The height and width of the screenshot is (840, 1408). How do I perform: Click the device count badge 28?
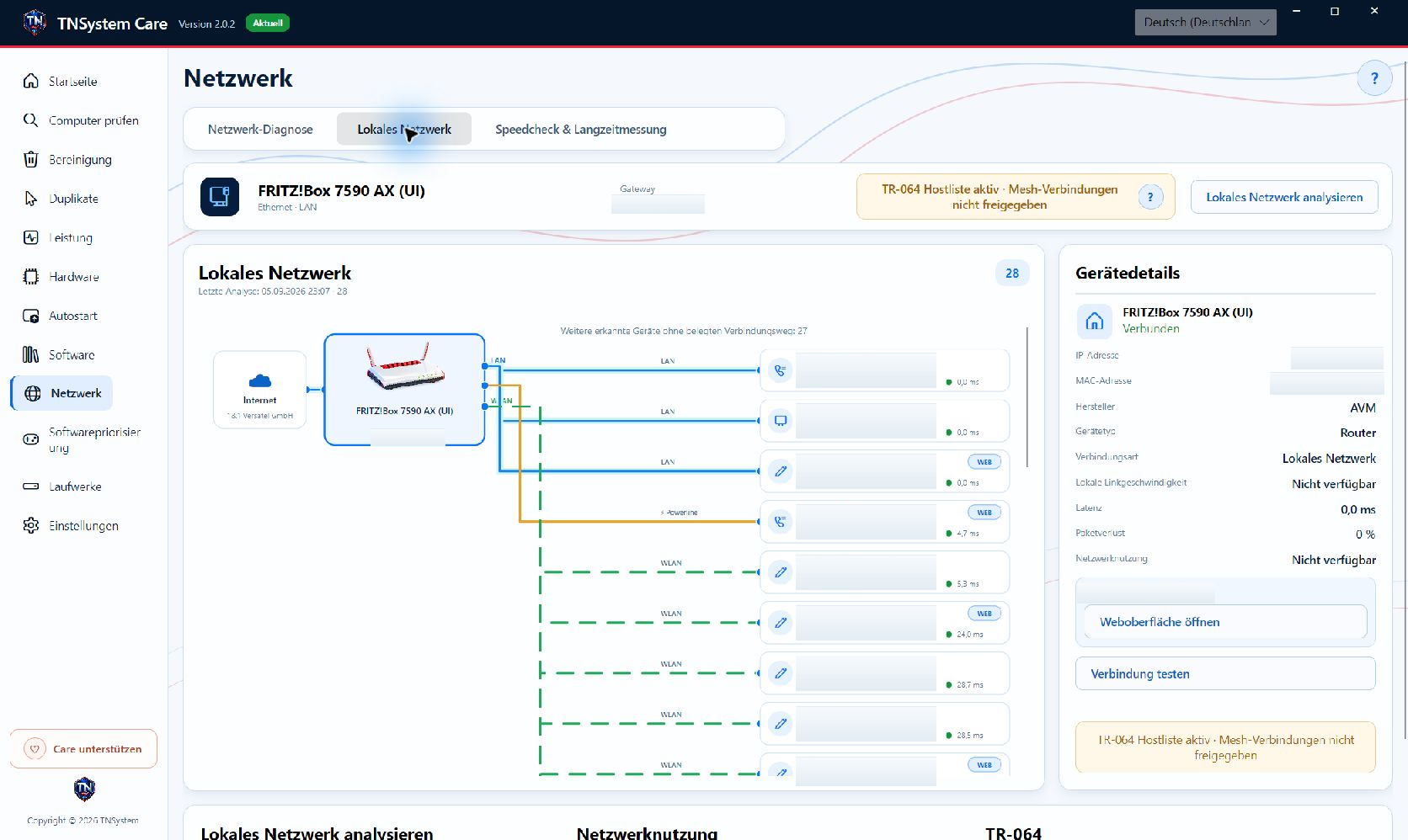point(1012,274)
